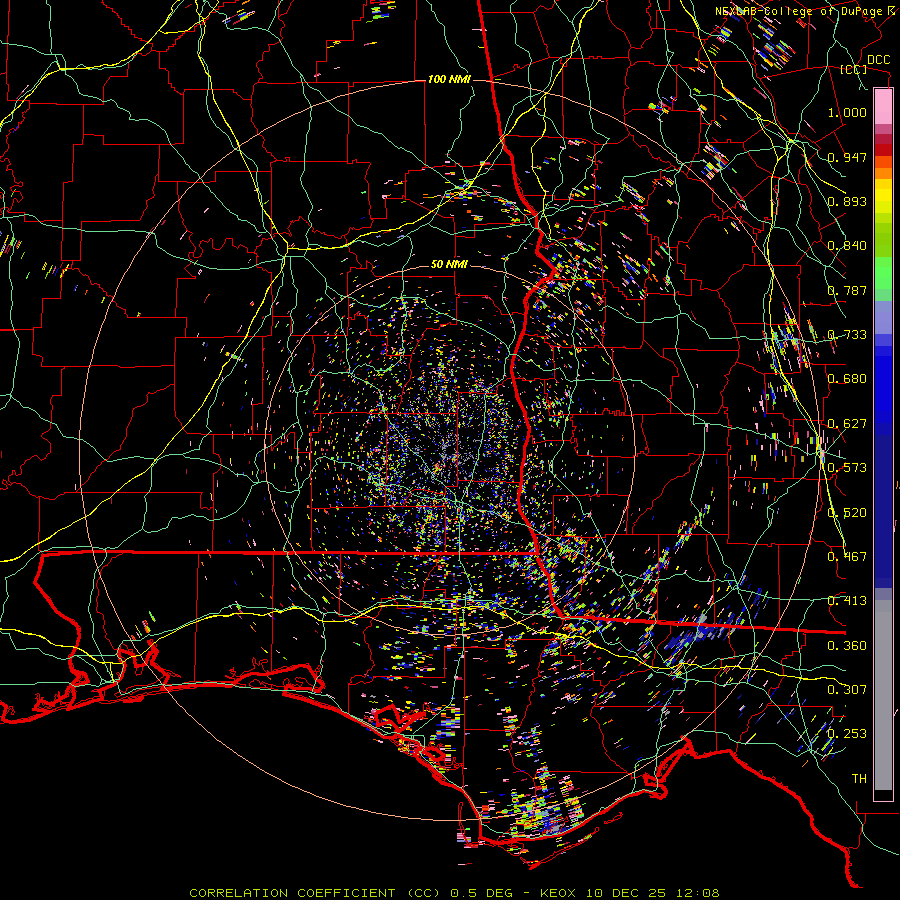Click the 1.000 value on color scale
The height and width of the screenshot is (900, 900).
pos(847,112)
